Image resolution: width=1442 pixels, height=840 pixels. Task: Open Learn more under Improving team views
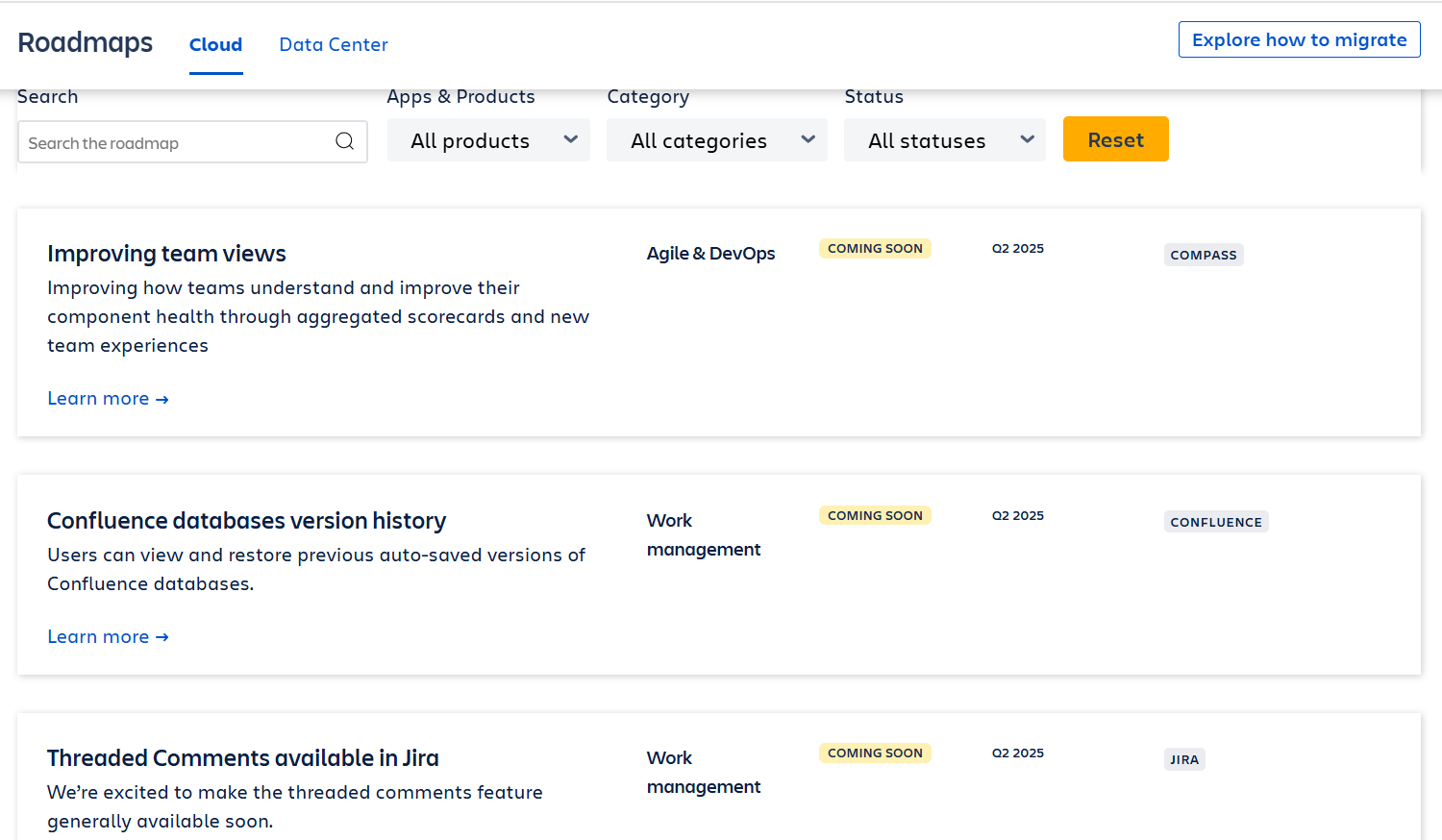tap(108, 398)
